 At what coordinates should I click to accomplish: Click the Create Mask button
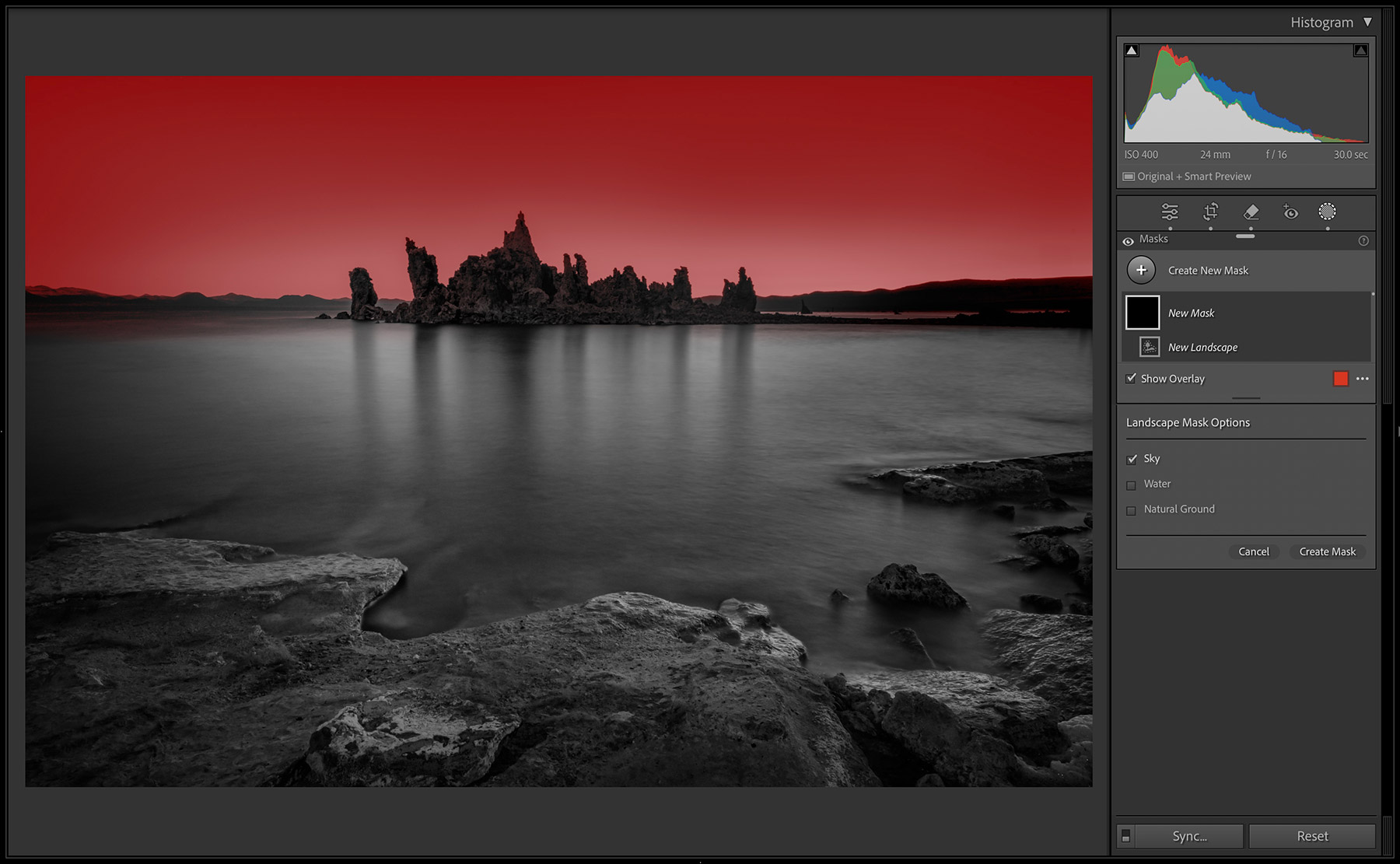pyautogui.click(x=1328, y=551)
